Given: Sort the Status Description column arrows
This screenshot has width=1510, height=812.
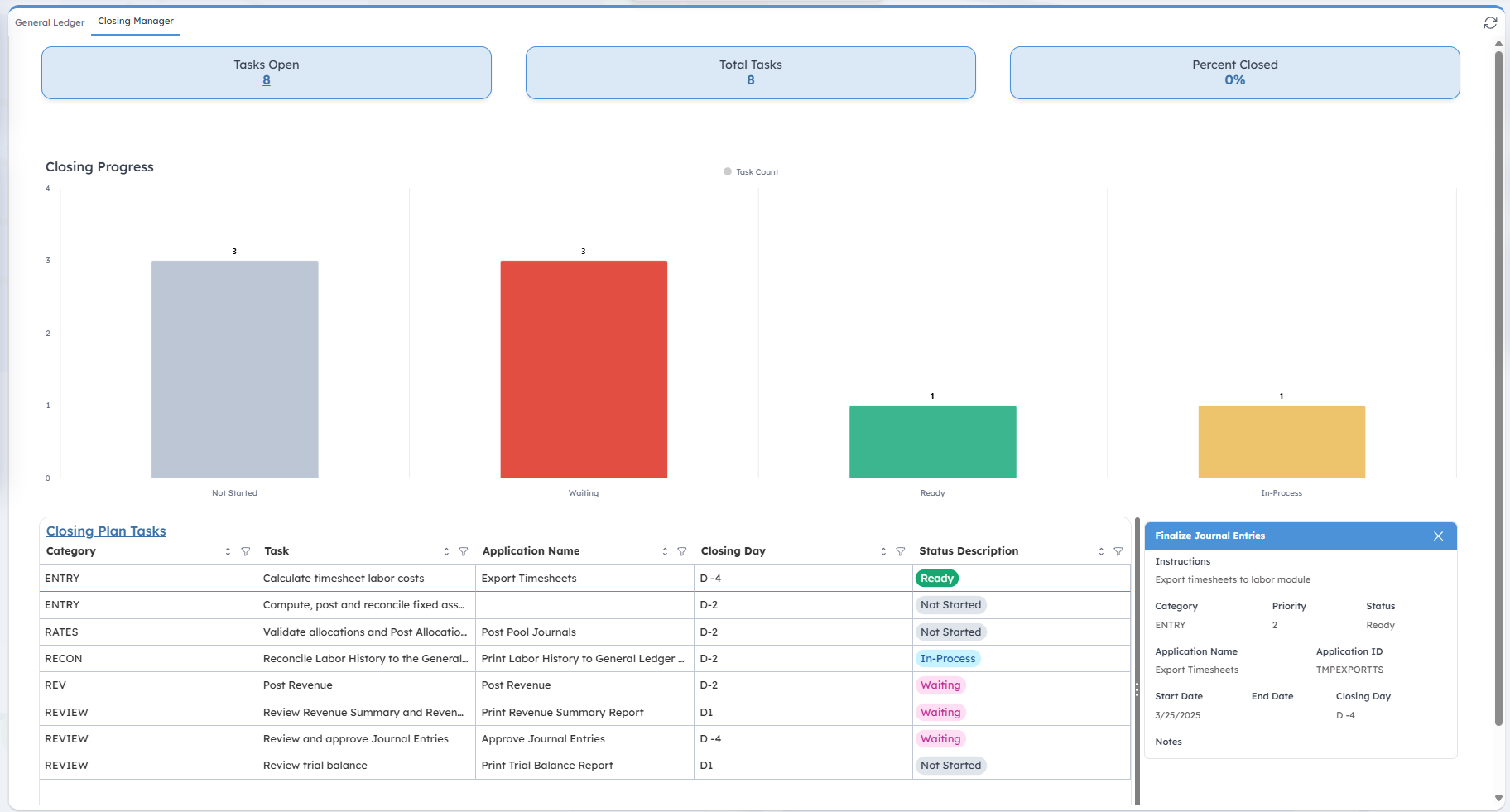Looking at the screenshot, I should tap(1101, 551).
